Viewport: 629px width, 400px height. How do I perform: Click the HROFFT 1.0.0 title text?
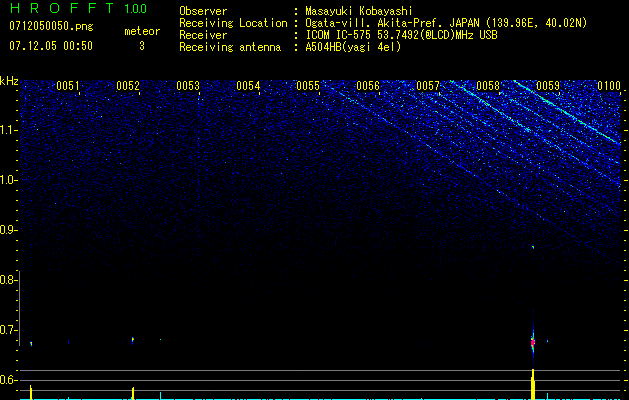[78, 8]
